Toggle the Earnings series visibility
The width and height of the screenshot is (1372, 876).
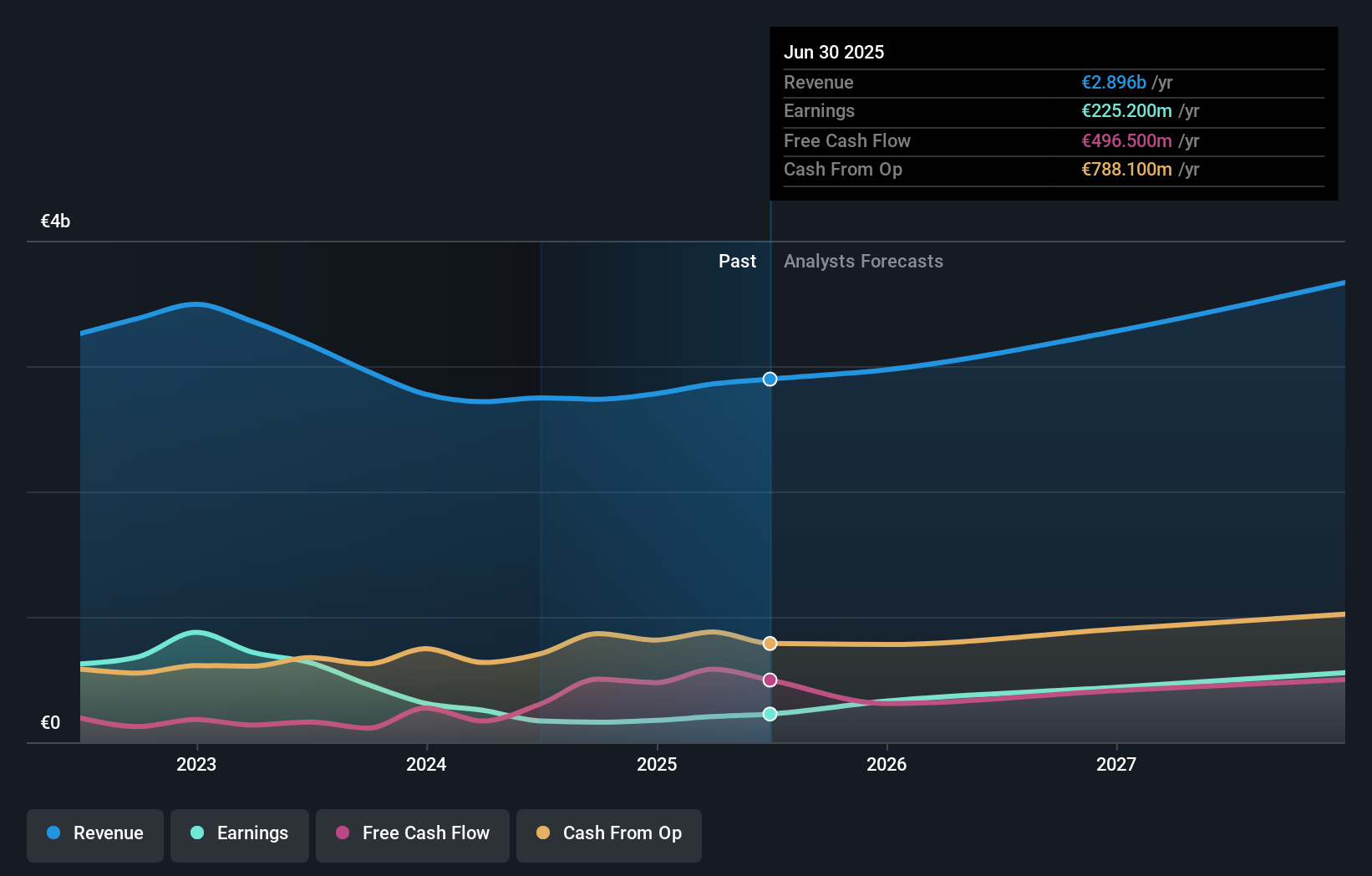pyautogui.click(x=240, y=833)
